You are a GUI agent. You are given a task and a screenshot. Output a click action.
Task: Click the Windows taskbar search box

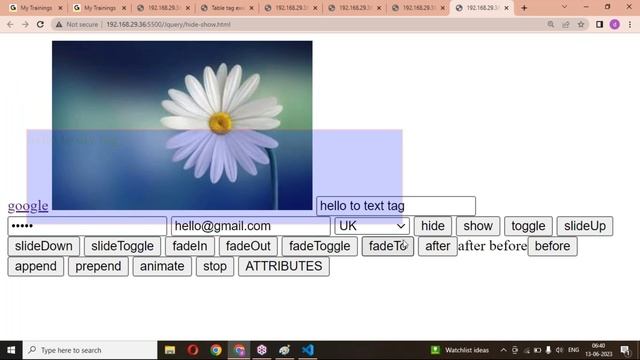pyautogui.click(x=90, y=350)
